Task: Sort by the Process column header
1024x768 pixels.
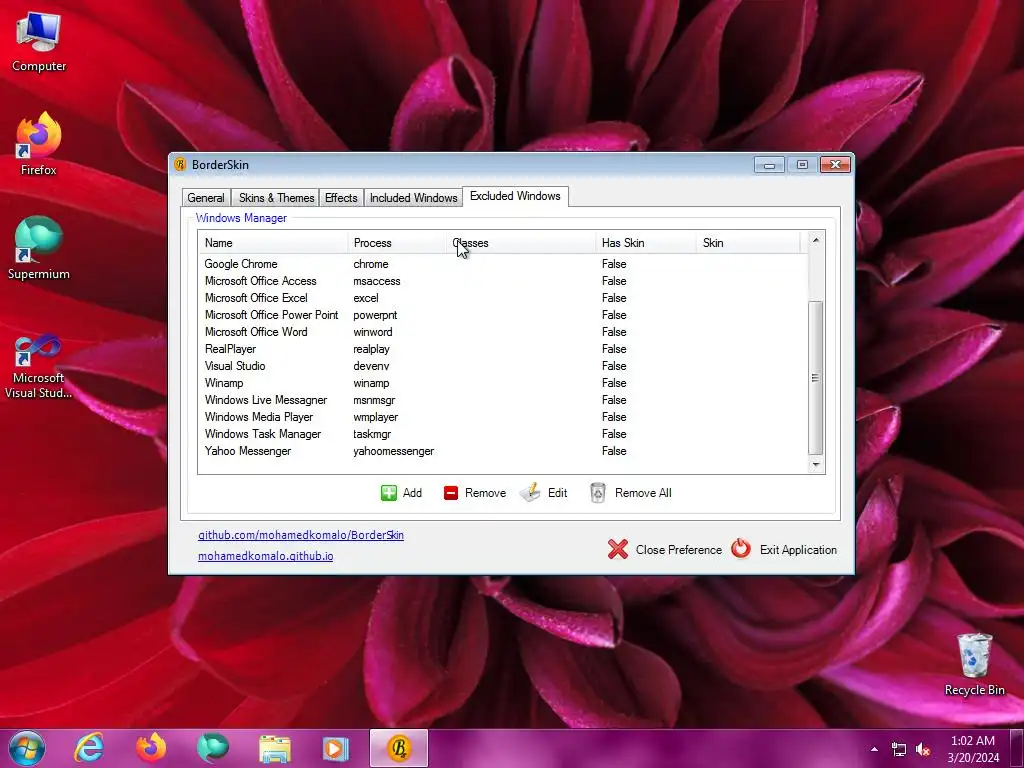Action: [x=396, y=243]
